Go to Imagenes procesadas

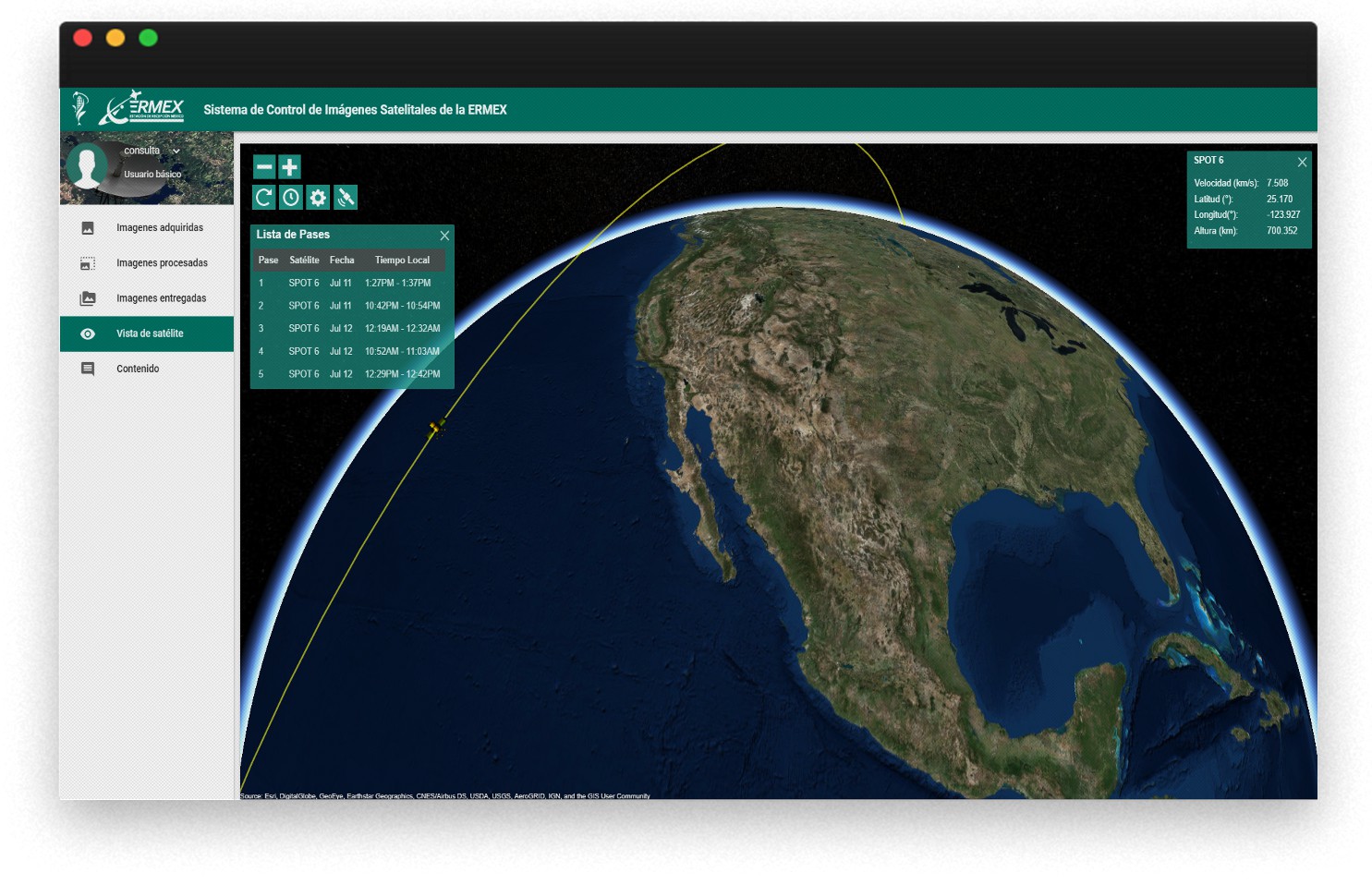click(162, 263)
